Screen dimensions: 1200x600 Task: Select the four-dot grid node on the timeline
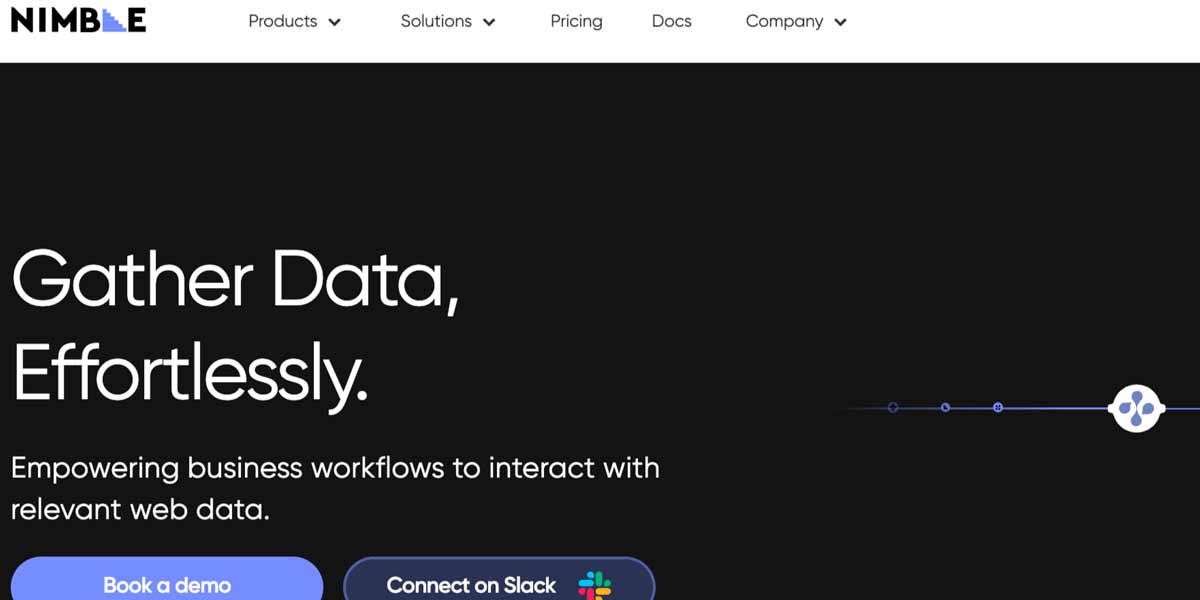coord(997,408)
